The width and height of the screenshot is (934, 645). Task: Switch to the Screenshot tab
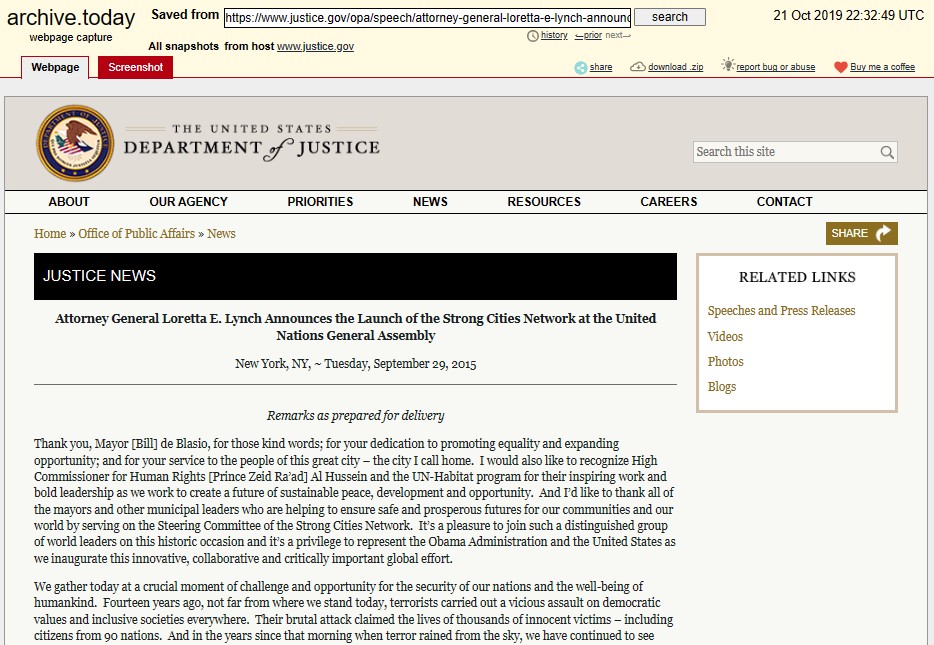pos(135,67)
